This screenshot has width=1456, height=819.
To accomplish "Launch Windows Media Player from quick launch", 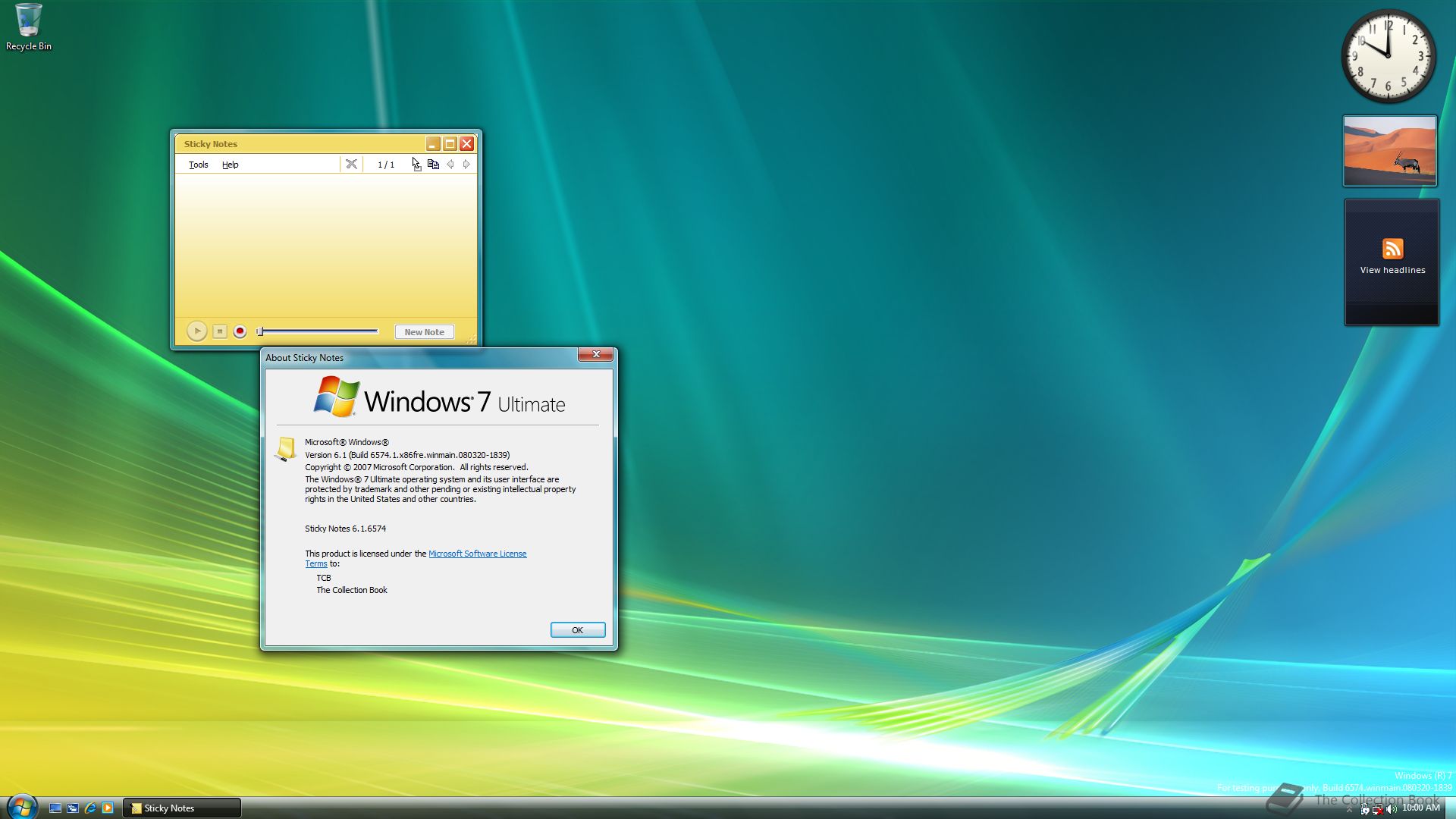I will click(x=108, y=808).
